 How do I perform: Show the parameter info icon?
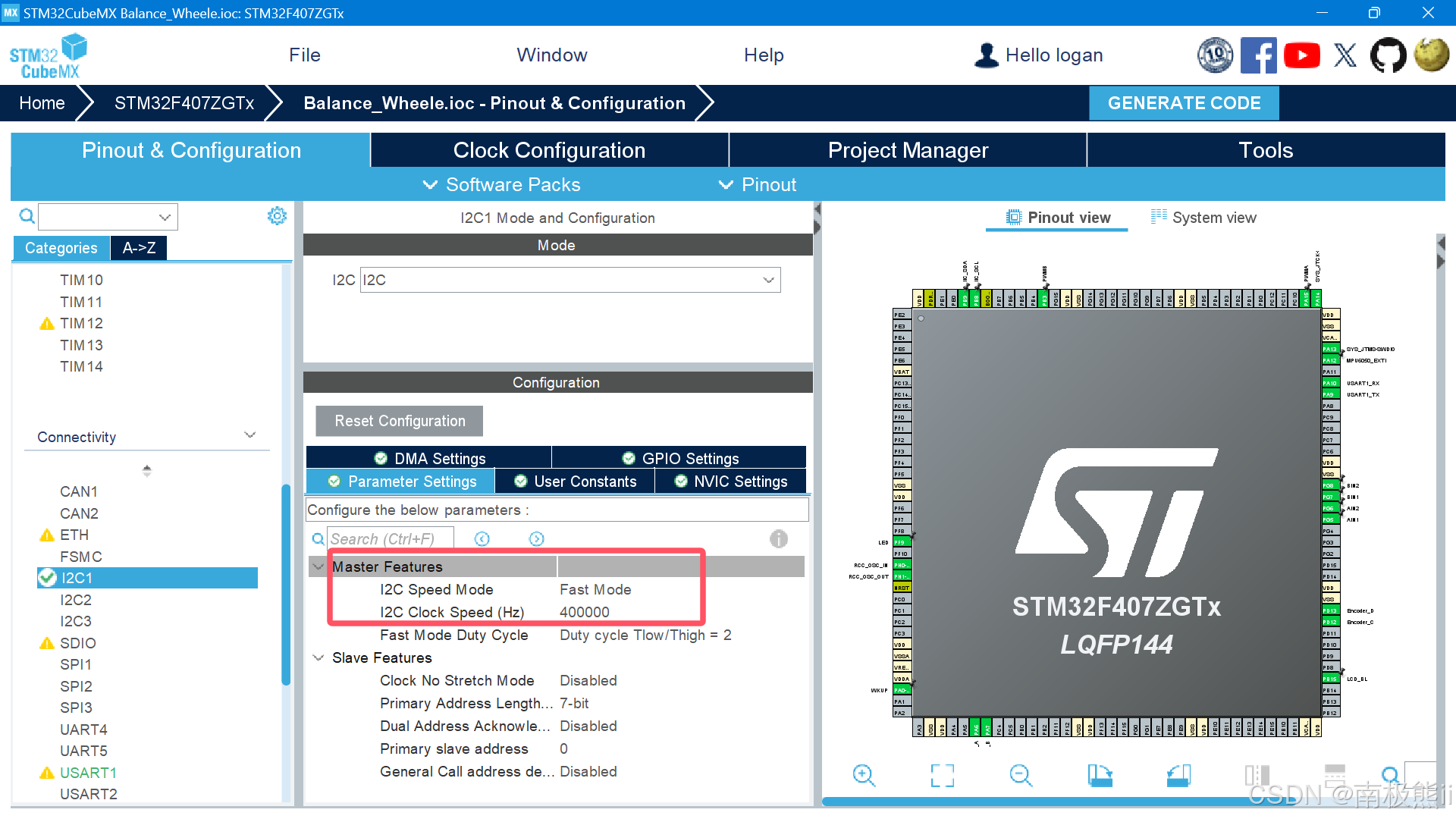click(x=779, y=538)
